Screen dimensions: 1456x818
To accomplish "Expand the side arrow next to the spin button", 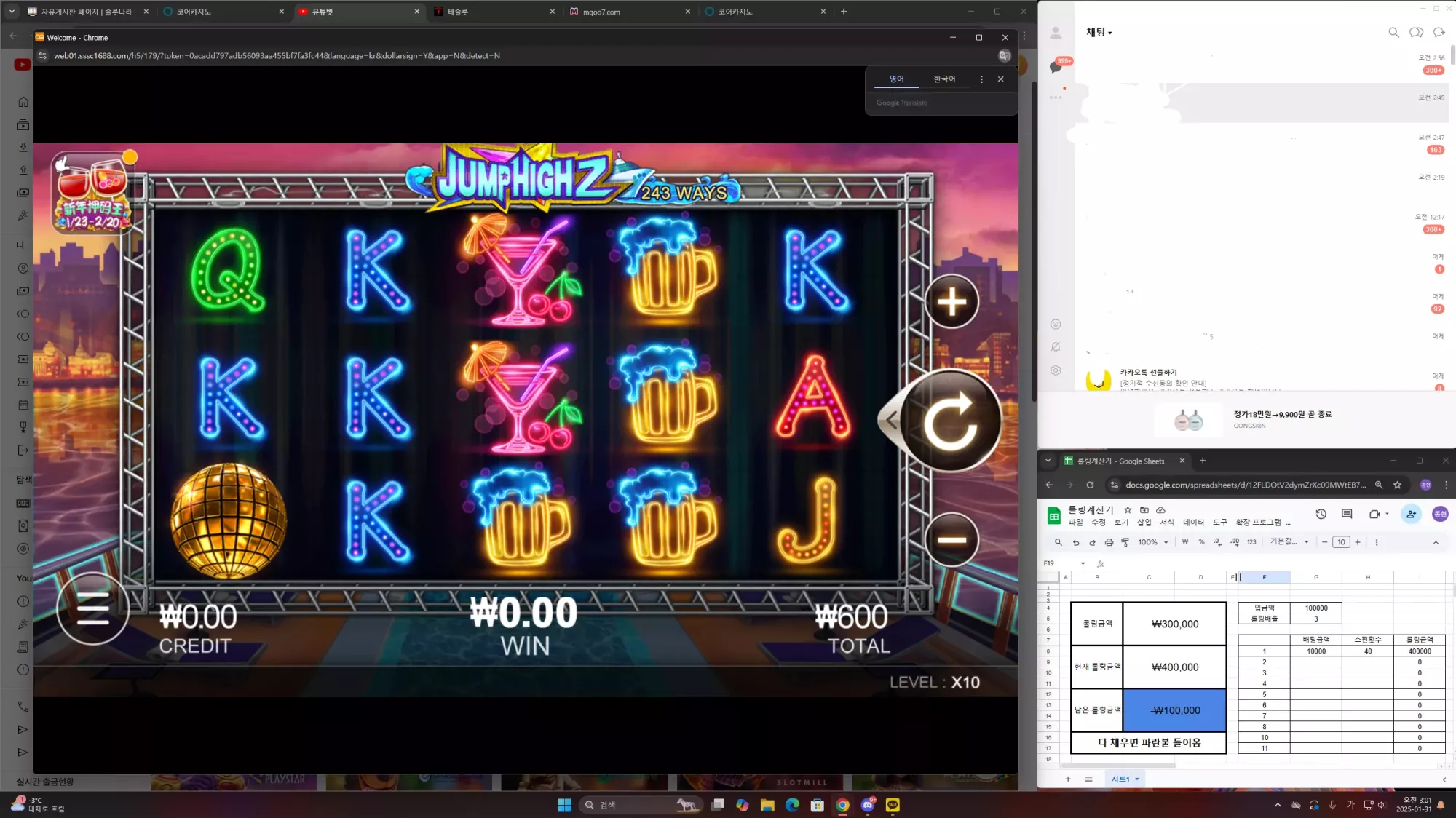I will point(890,420).
